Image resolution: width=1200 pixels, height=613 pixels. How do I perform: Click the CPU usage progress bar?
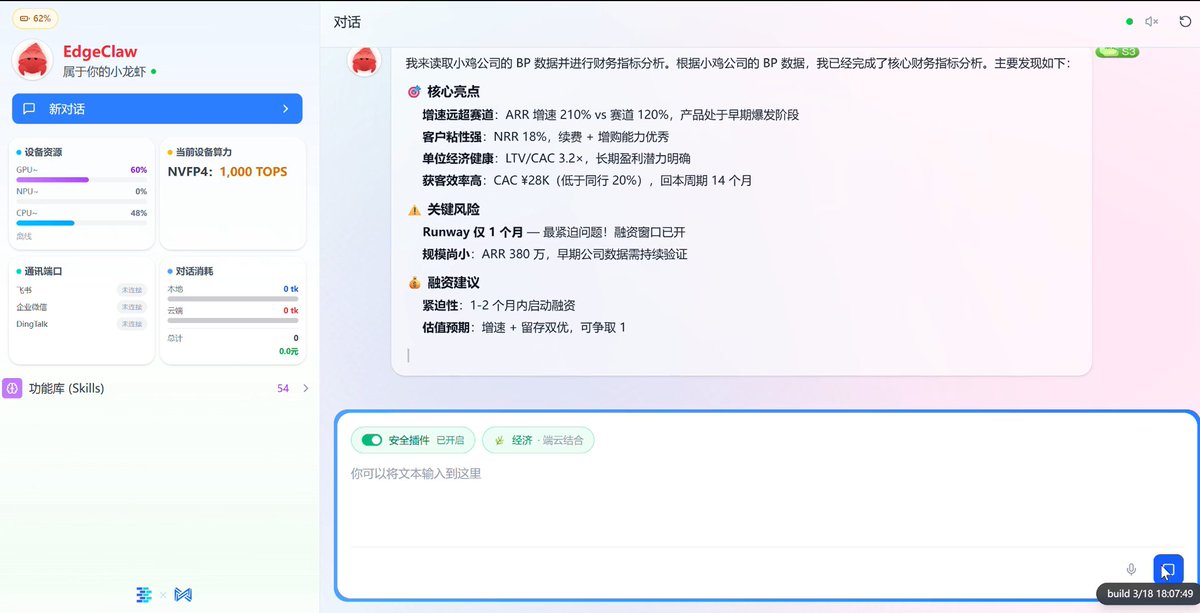[82, 223]
